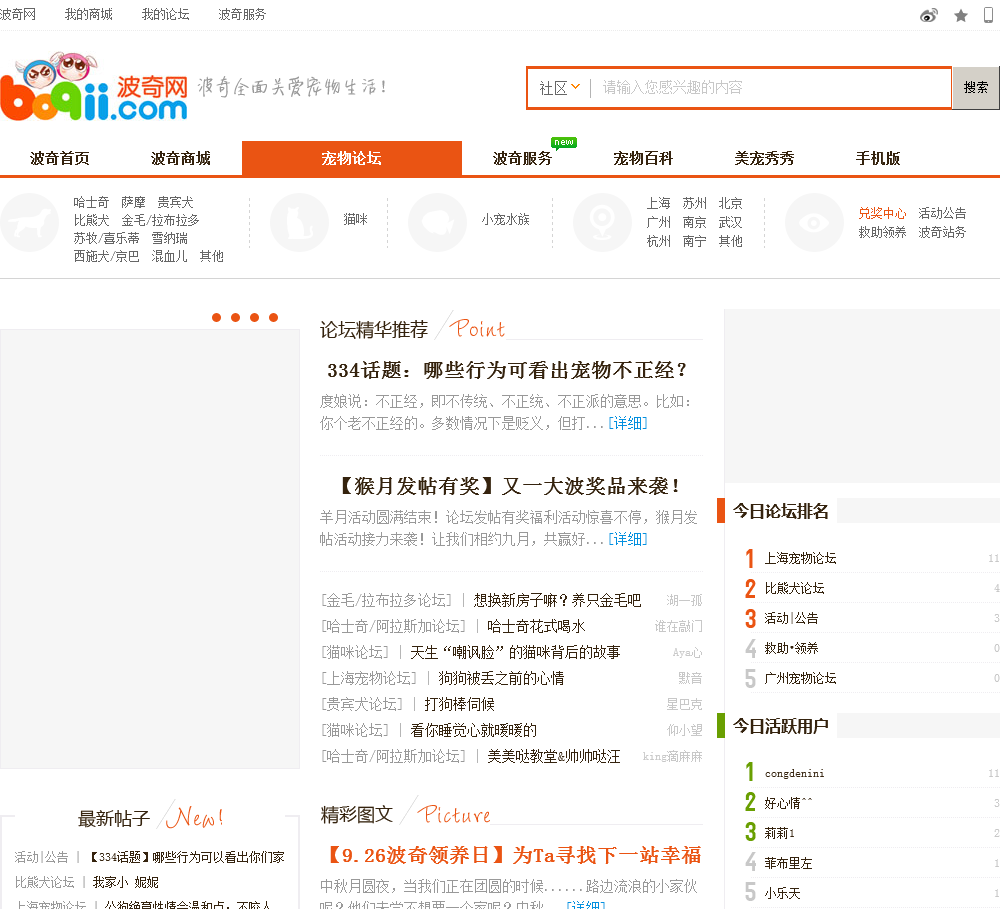Click the right sidebar ad banner
1000x909 pixels.
862,396
